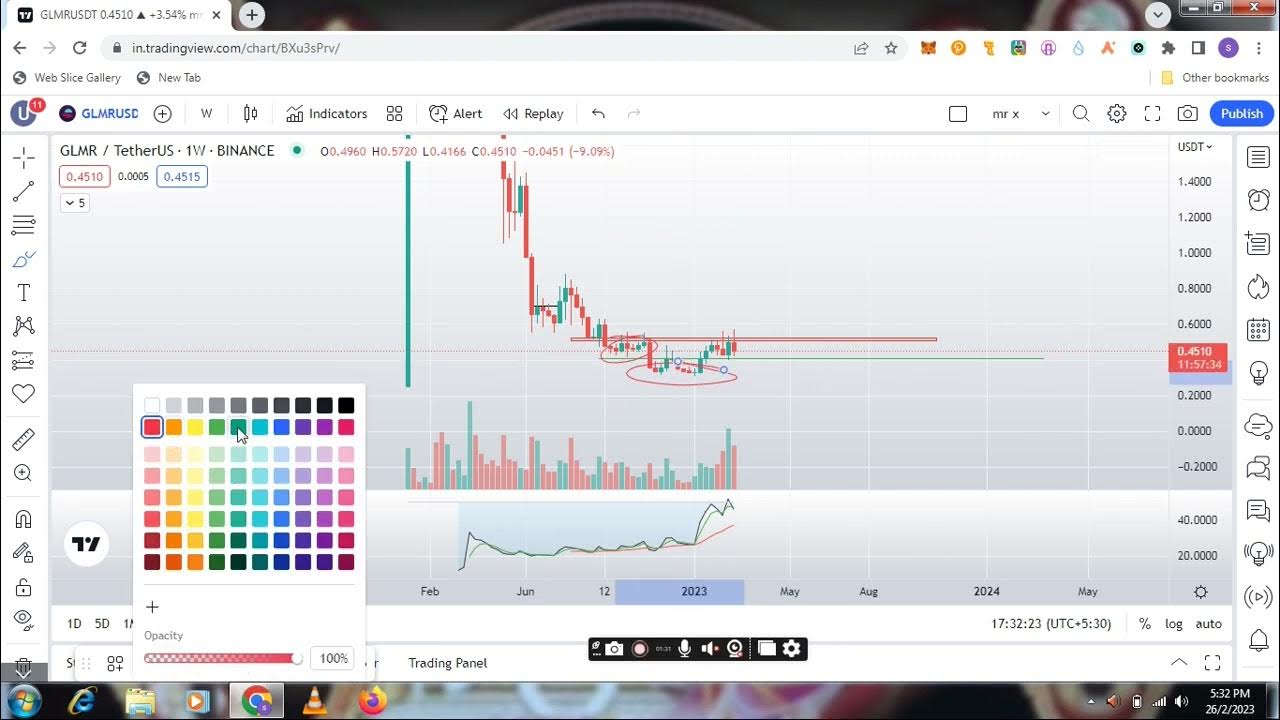
Task: Toggle lock all drawing tools
Action: pyautogui.click(x=24, y=586)
